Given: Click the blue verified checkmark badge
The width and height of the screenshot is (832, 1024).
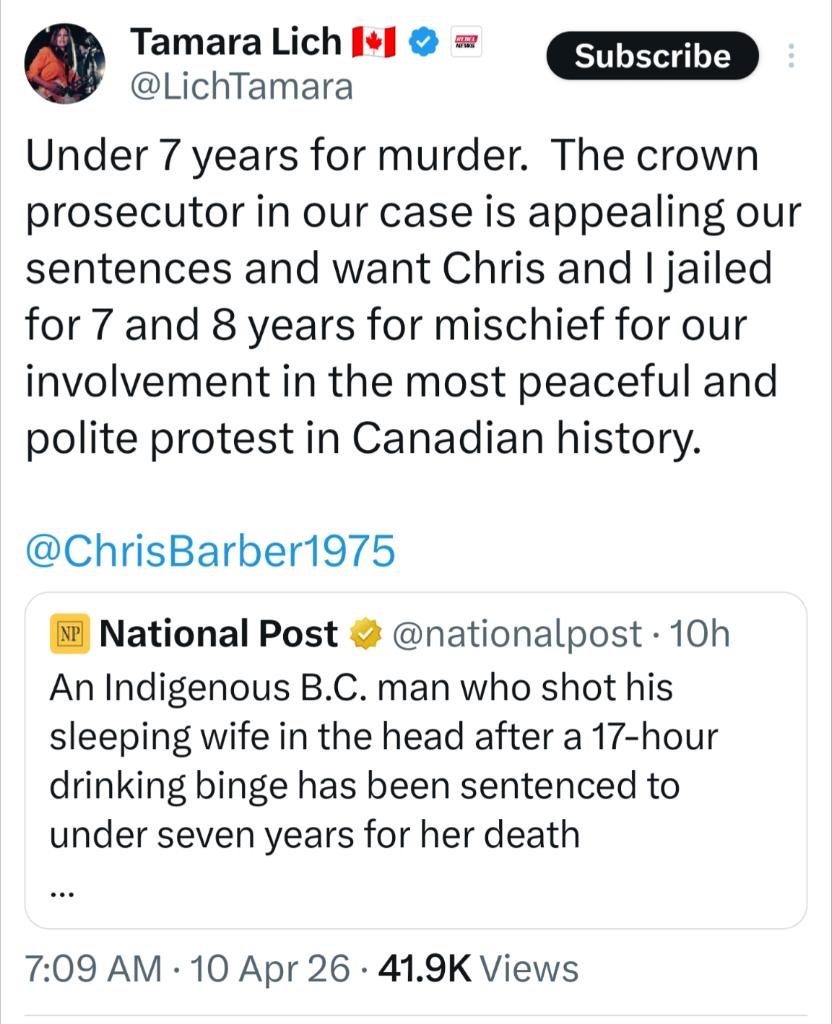Looking at the screenshot, I should pyautogui.click(x=427, y=42).
